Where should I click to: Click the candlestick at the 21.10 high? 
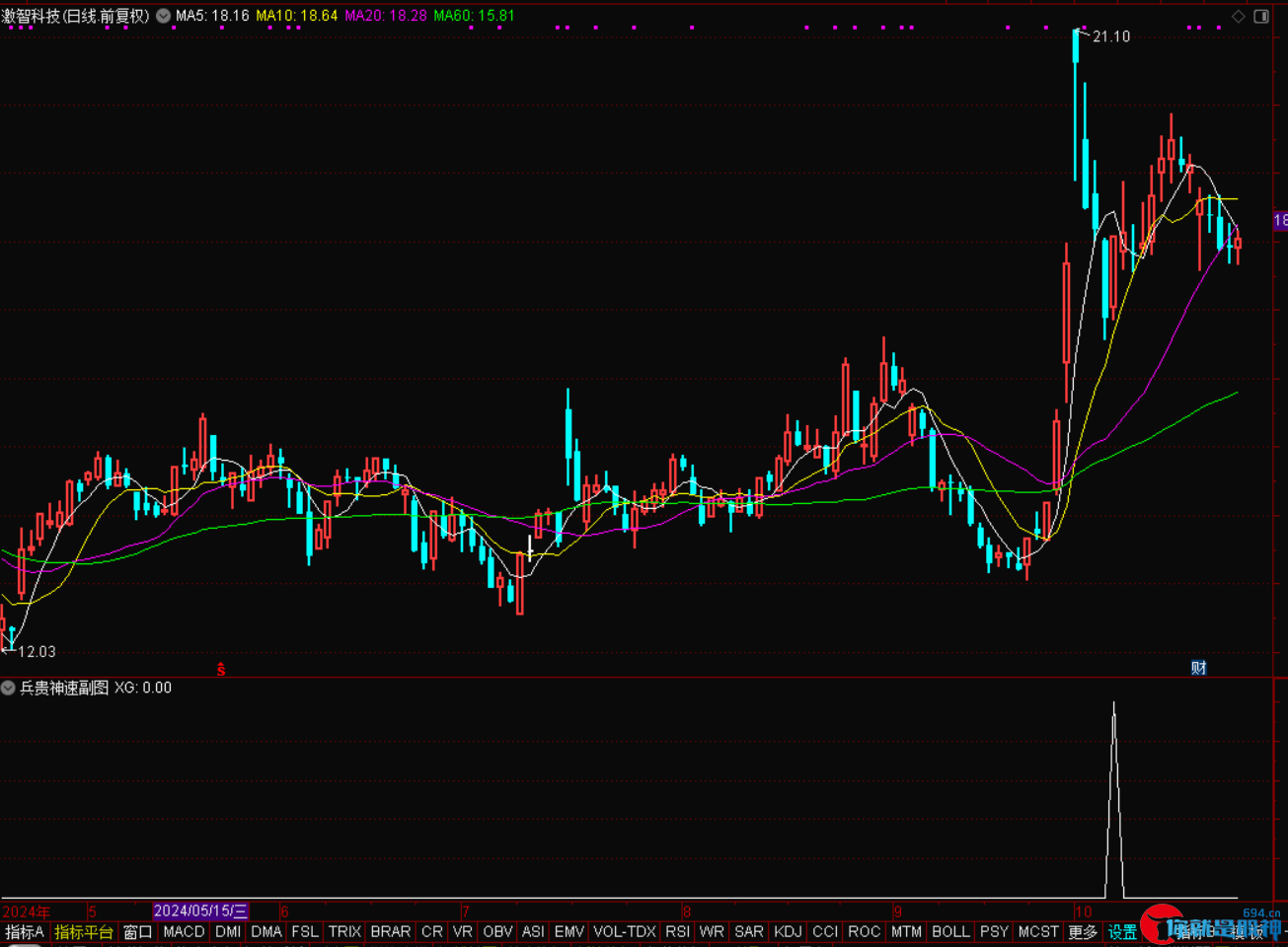pyautogui.click(x=1076, y=104)
